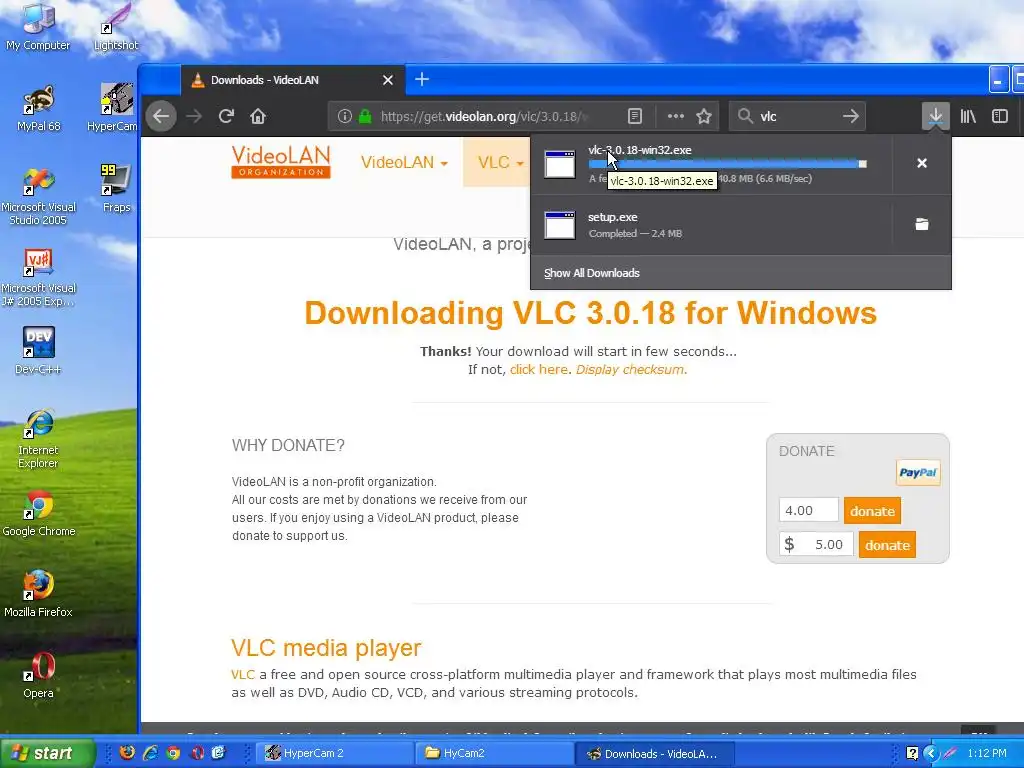Select Dev-C++ desktop shortcut
Viewport: 1024px width, 768px height.
pyautogui.click(x=38, y=351)
